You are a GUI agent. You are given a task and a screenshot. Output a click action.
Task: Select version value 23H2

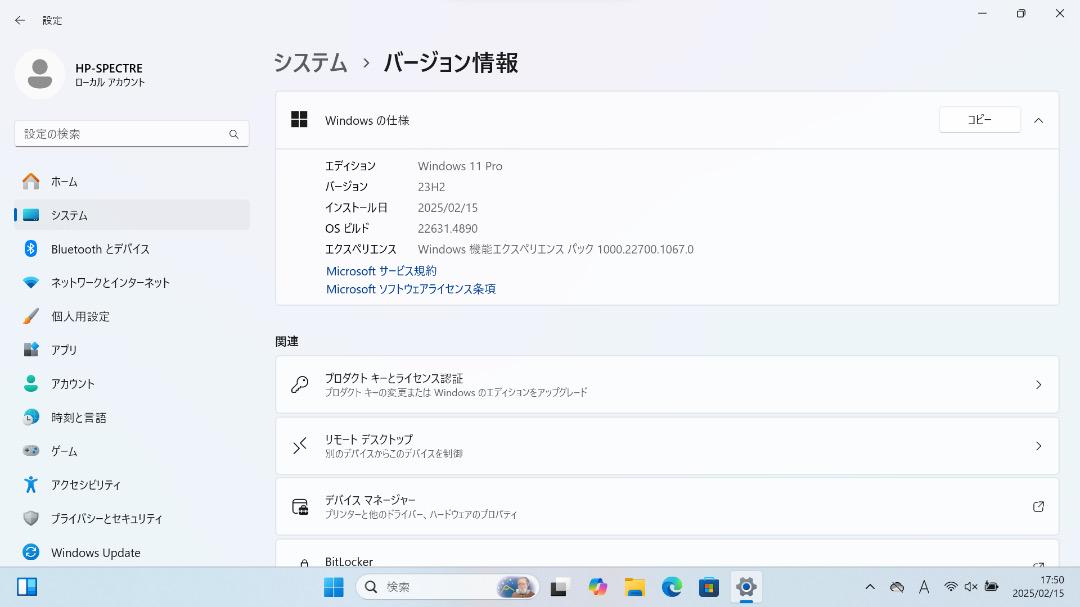pyautogui.click(x=431, y=187)
